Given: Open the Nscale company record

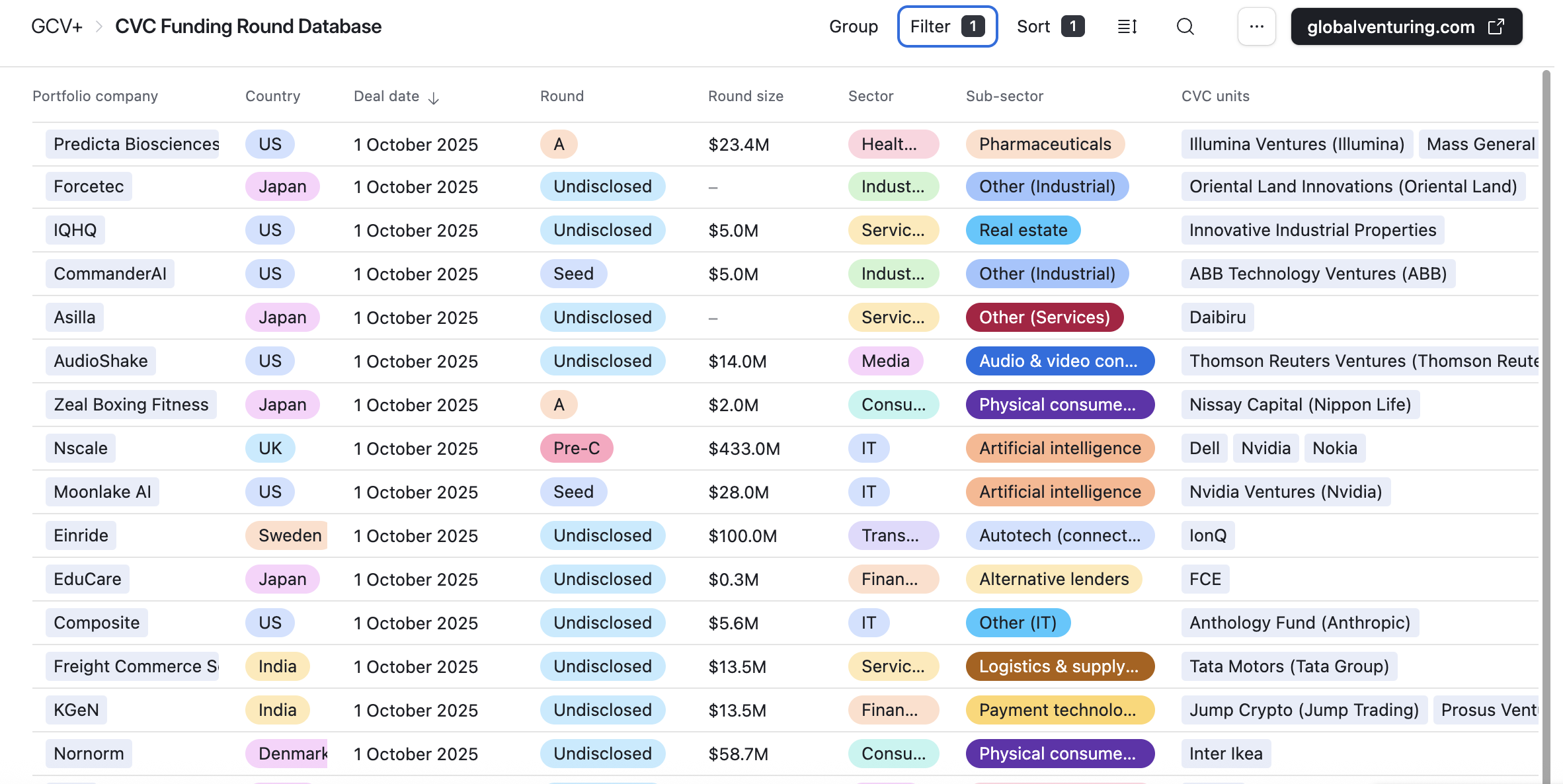Looking at the screenshot, I should click(81, 448).
